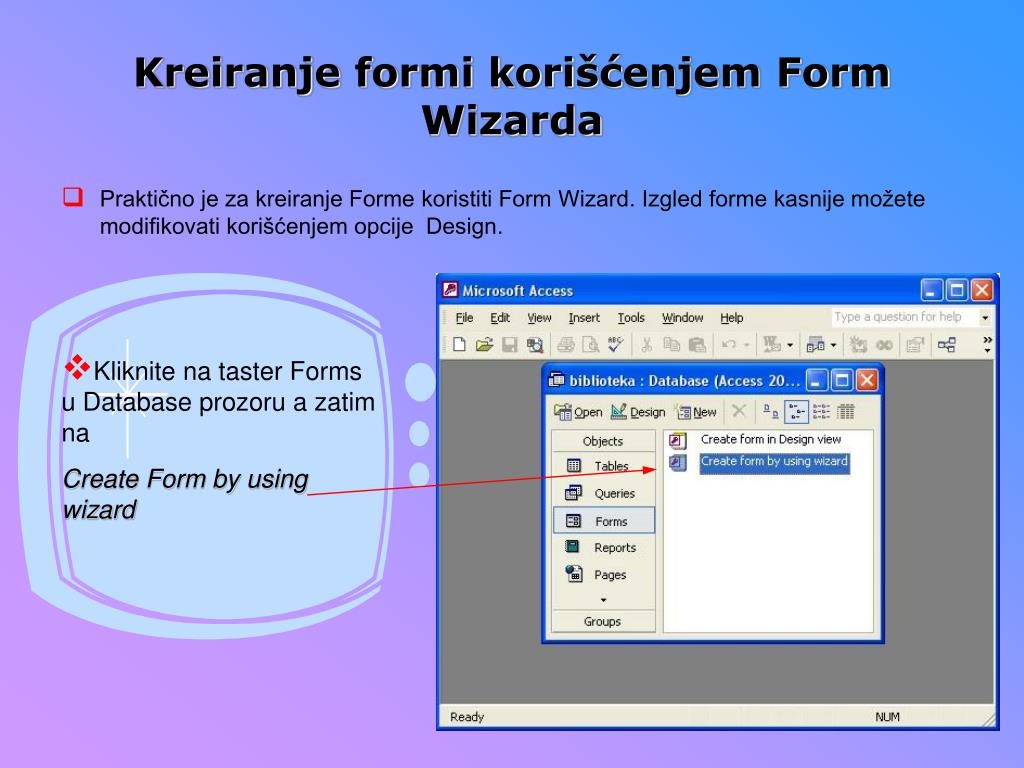The image size is (1024, 768).
Task: Click the Spelling ABC check icon
Action: pos(615,344)
